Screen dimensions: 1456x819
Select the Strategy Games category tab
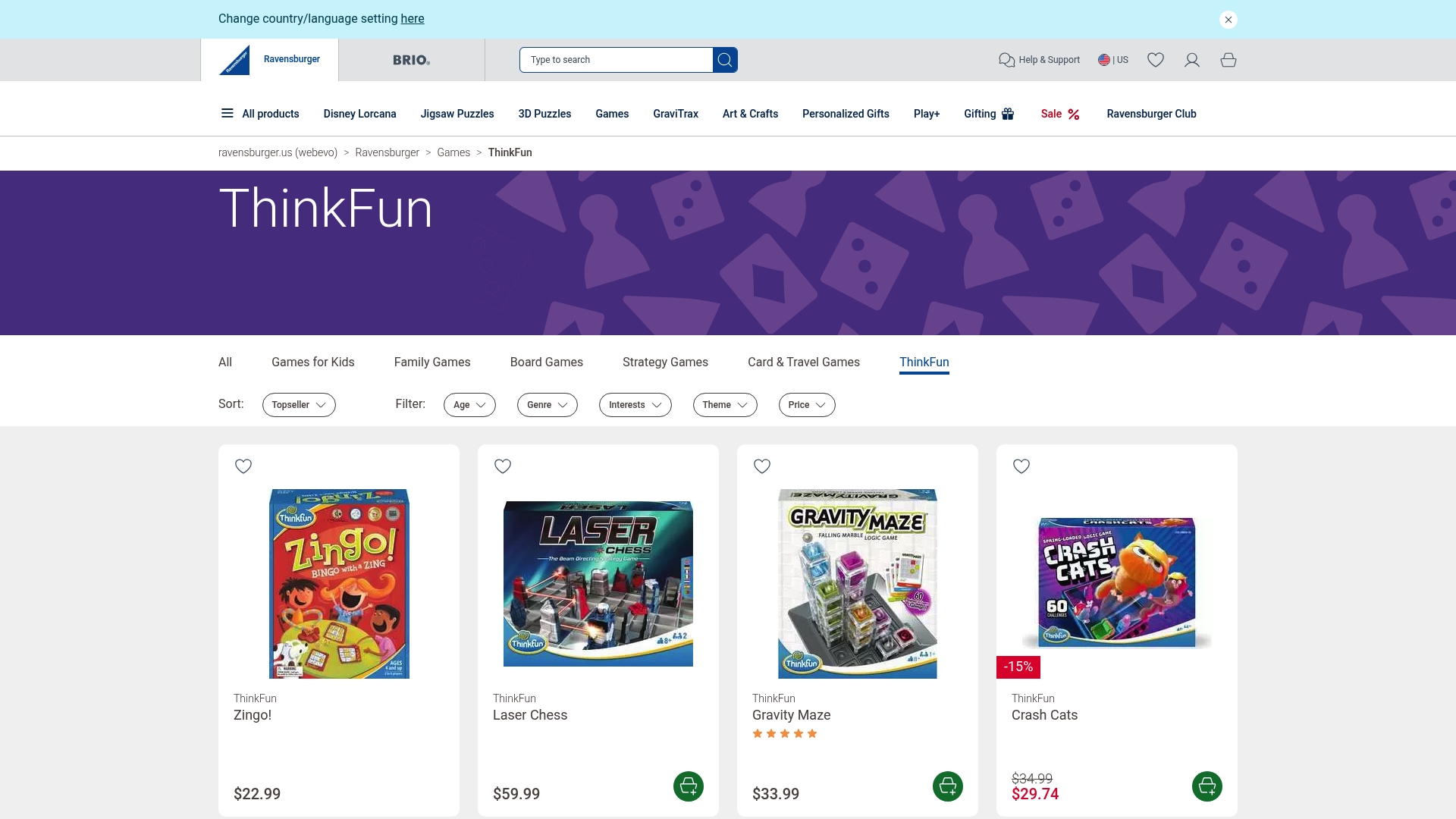tap(665, 362)
